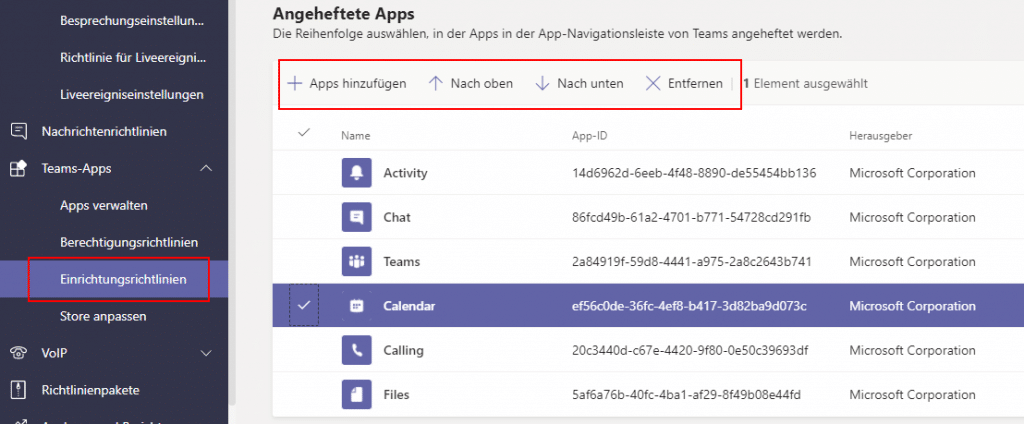Click the App-ID column header

click(589, 136)
